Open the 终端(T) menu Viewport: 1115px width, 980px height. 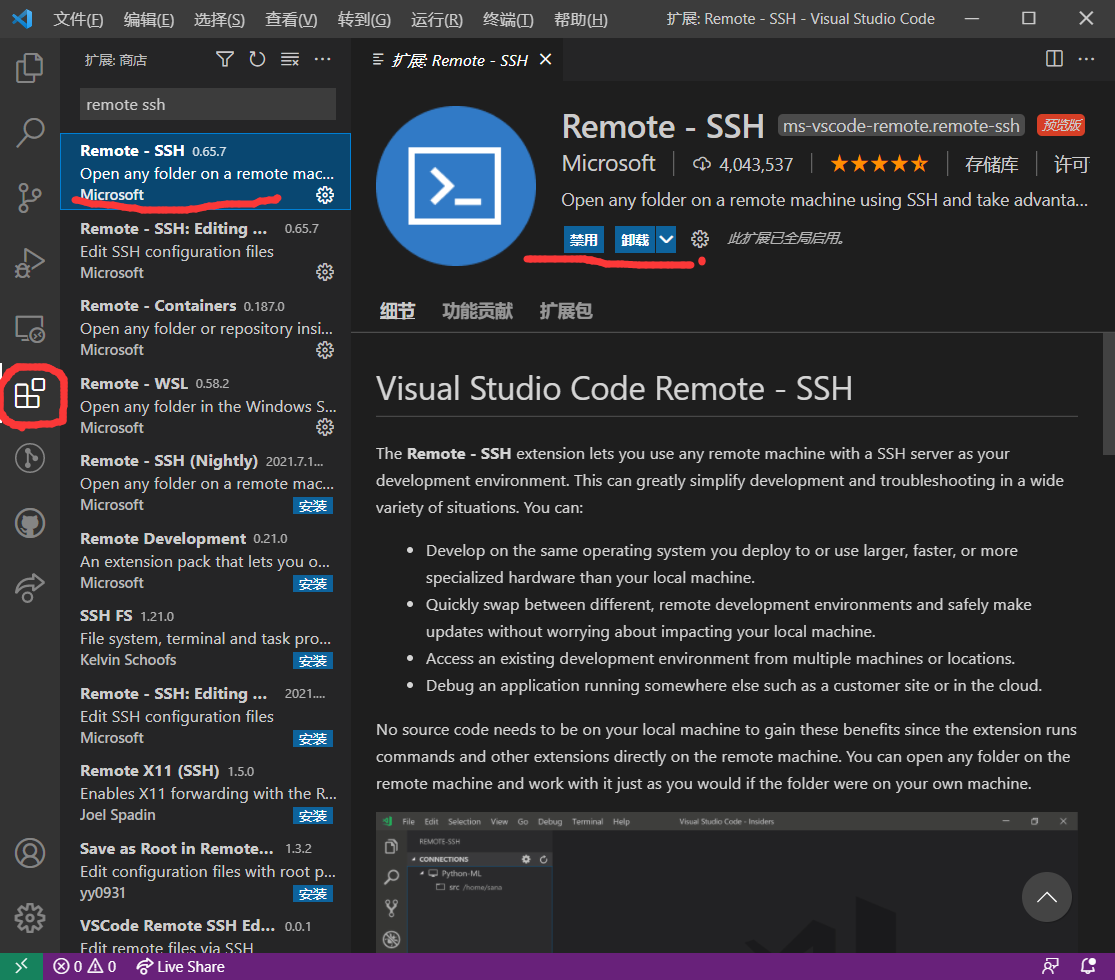508,19
